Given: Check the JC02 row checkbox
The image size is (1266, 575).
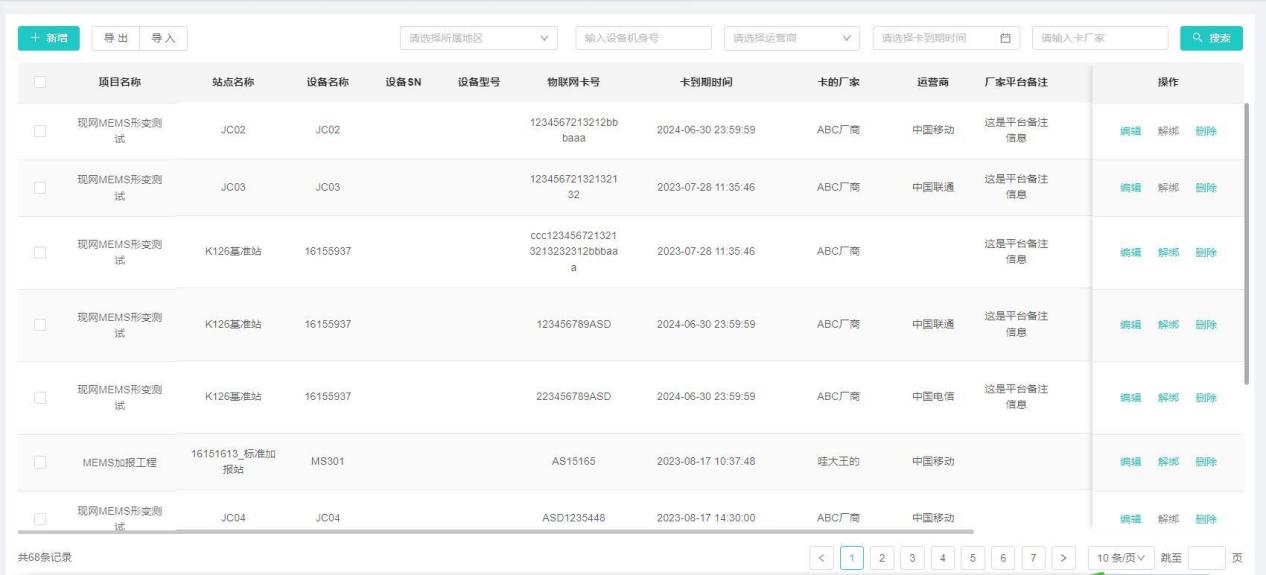Looking at the screenshot, I should 41,131.
